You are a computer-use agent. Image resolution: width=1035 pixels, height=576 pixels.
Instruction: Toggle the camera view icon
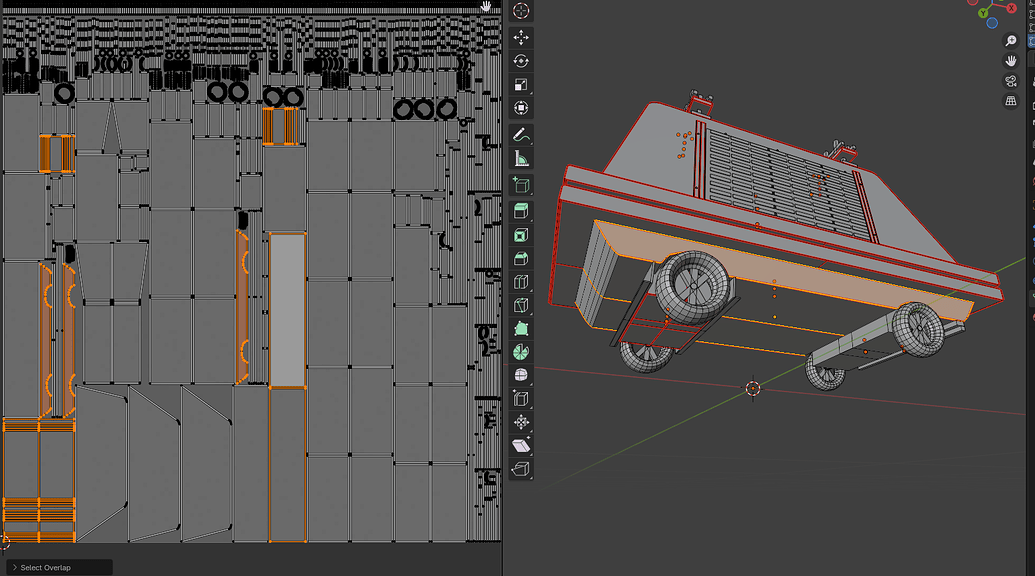click(x=1011, y=81)
